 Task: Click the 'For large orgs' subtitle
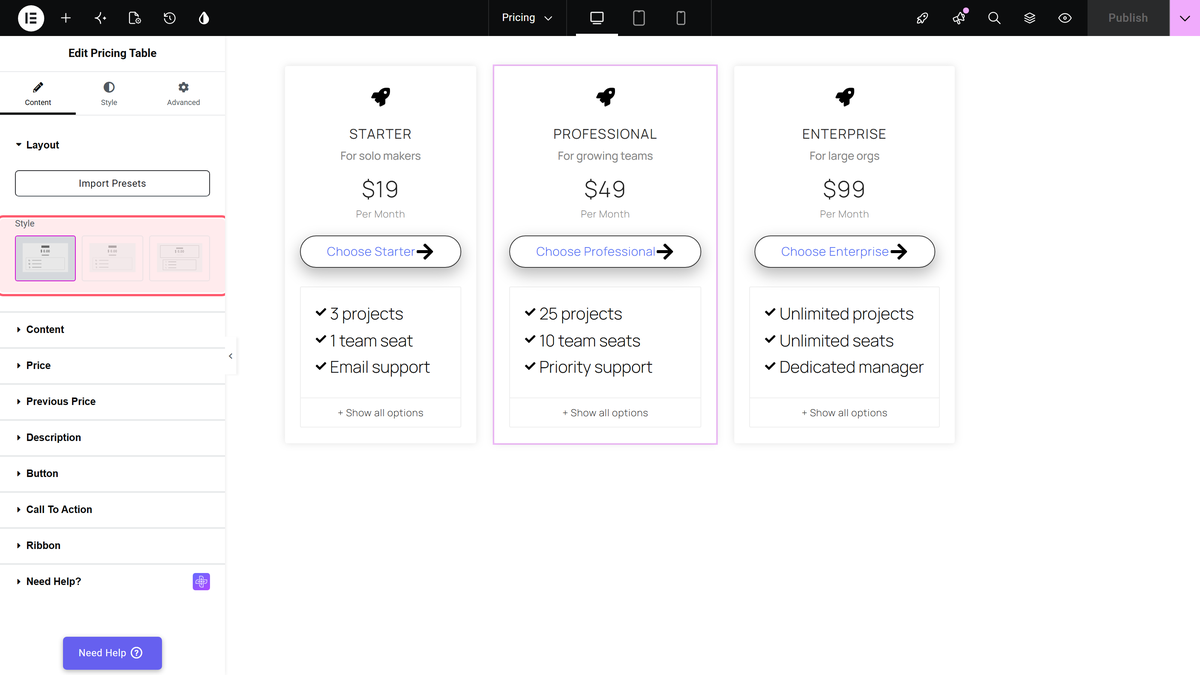(x=844, y=156)
